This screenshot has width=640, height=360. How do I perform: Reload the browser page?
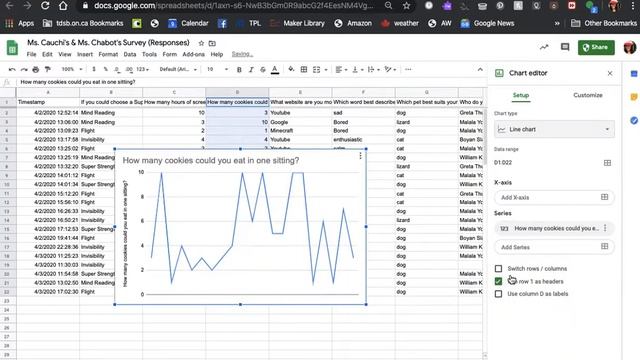coord(45,6)
